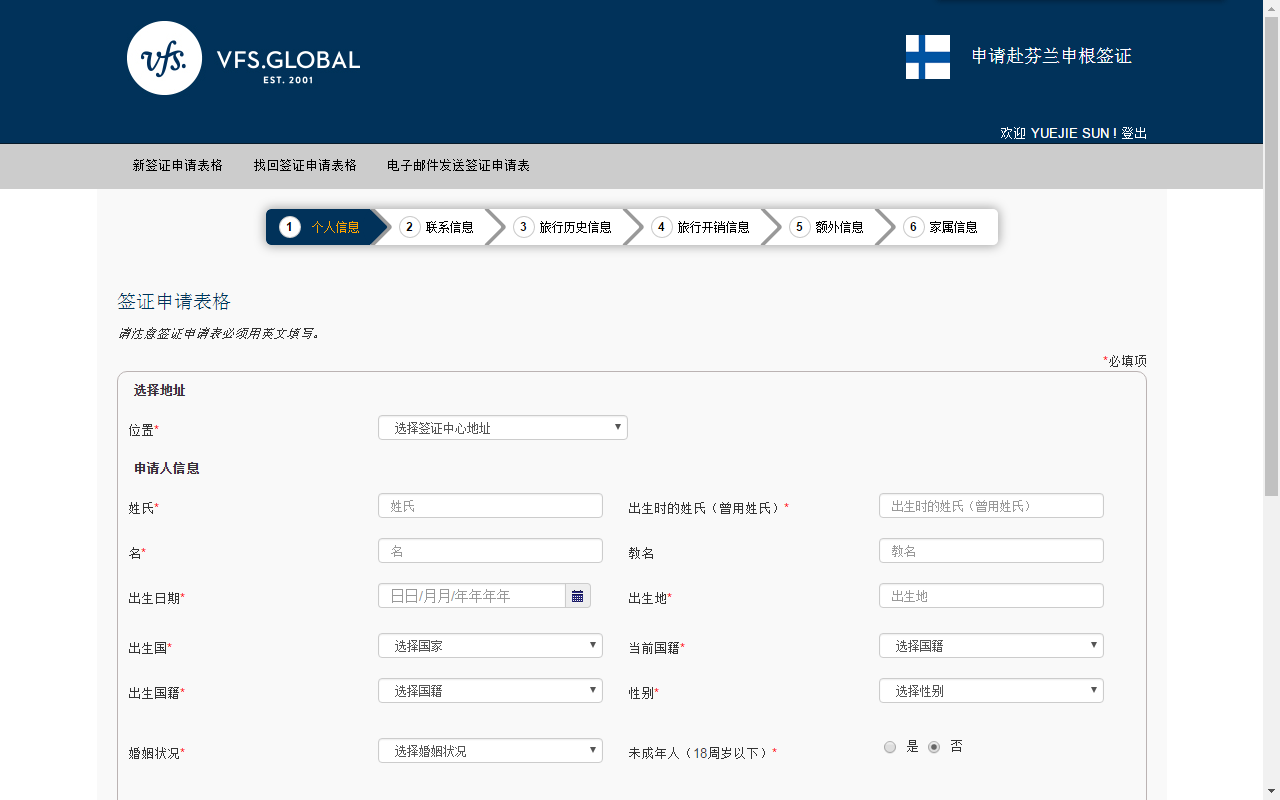Click the 申请人信息 section title

167,469
